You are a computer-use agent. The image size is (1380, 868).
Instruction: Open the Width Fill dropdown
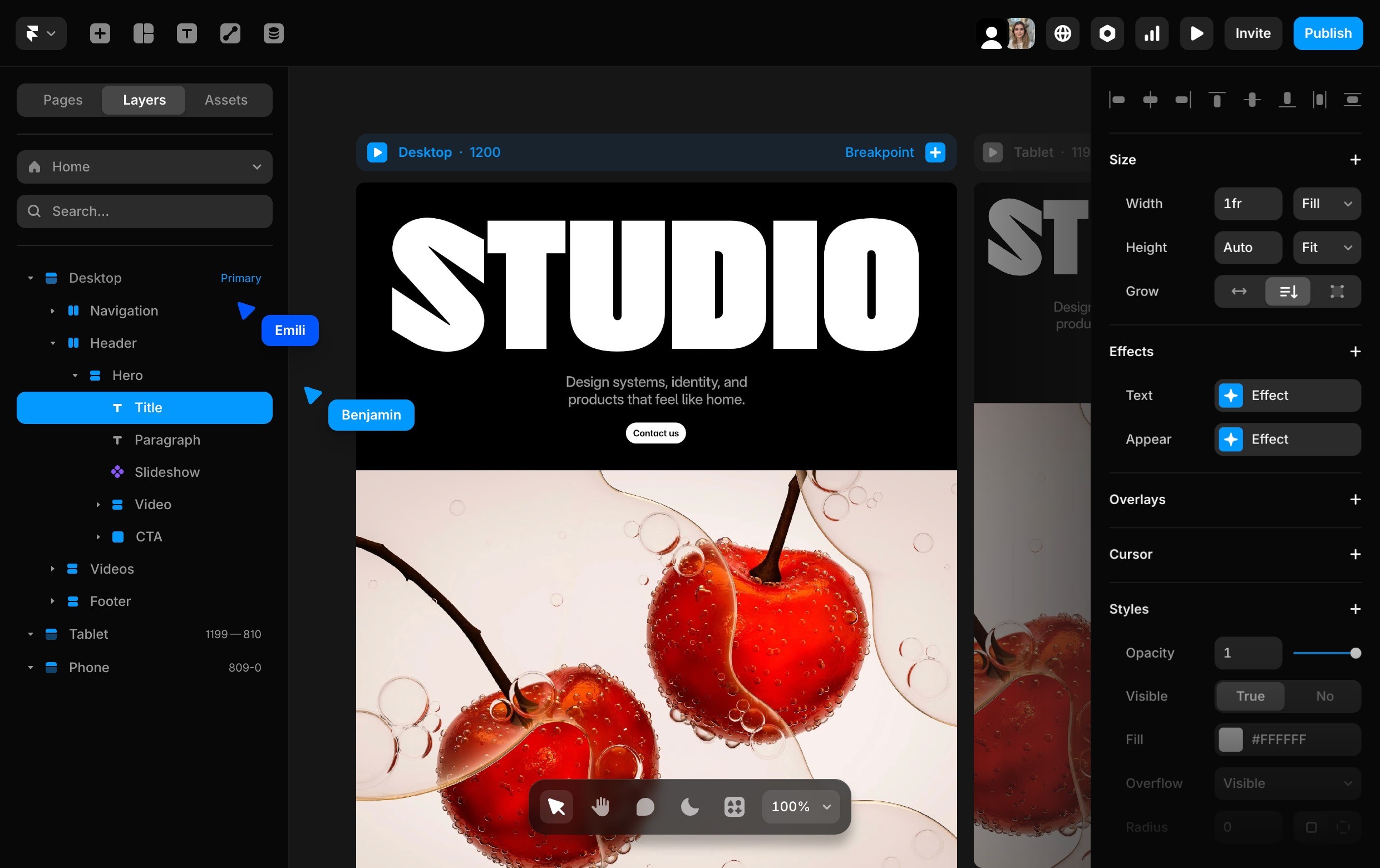(1326, 204)
